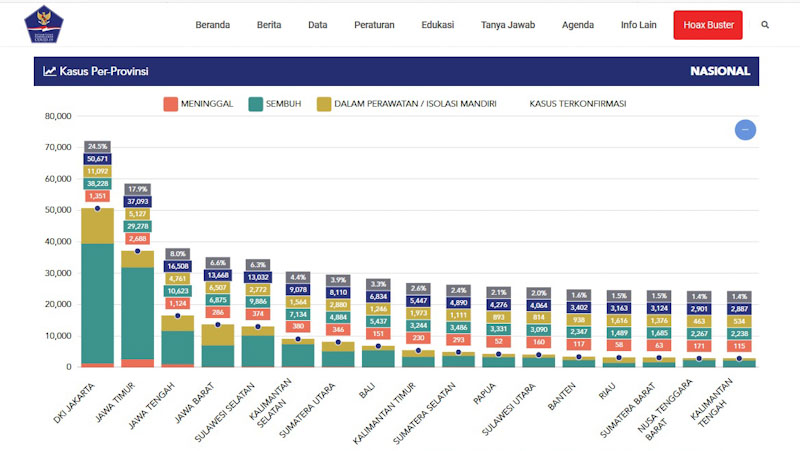Click the chart icon beside Kasus Per-Provinsi
800x451 pixels.
point(49,71)
